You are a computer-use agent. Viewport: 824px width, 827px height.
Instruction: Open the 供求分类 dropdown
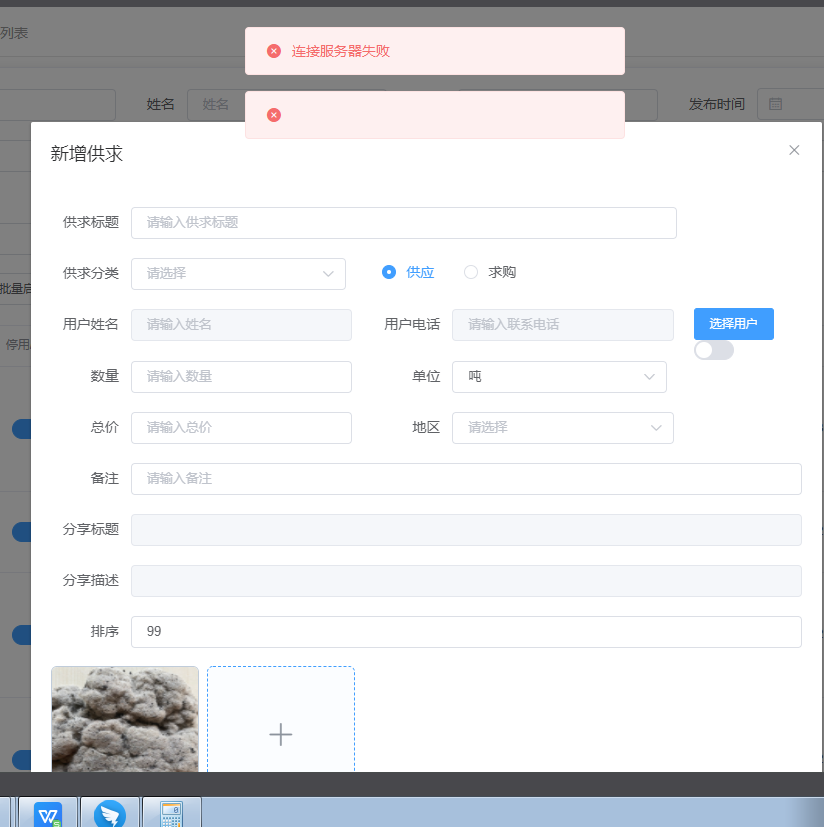click(x=238, y=274)
